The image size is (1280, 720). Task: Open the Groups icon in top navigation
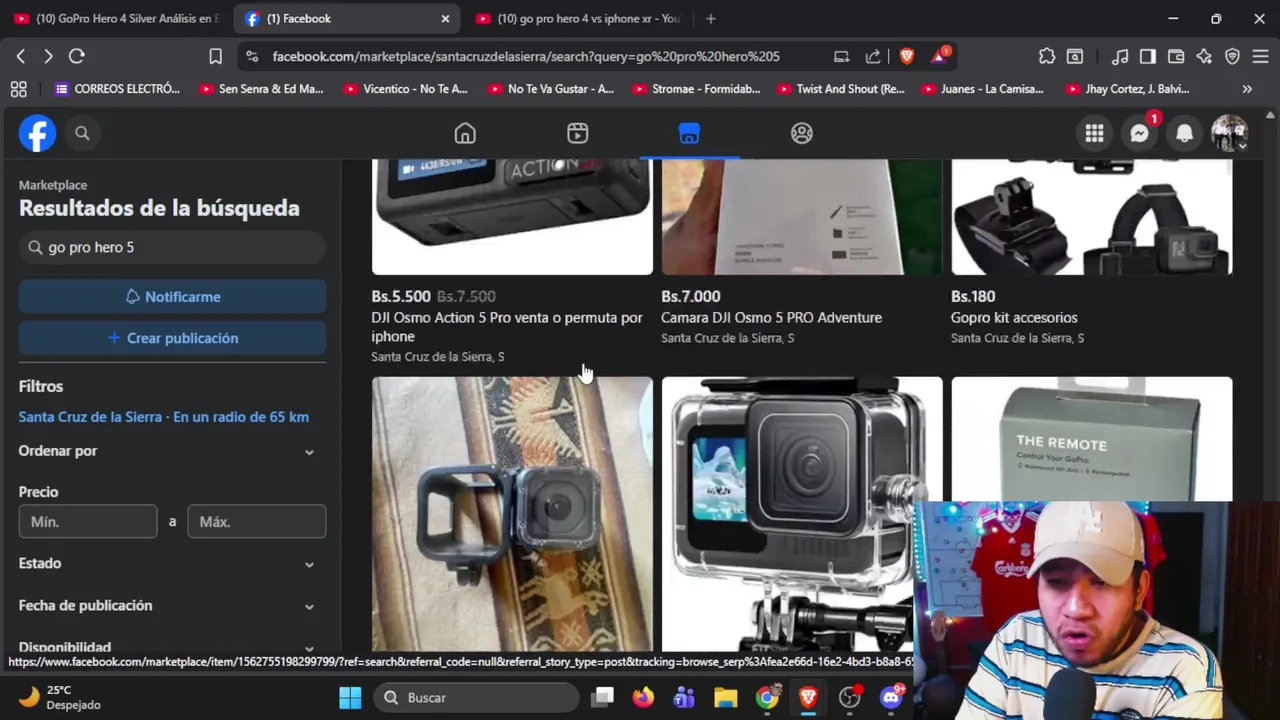pyautogui.click(x=802, y=133)
